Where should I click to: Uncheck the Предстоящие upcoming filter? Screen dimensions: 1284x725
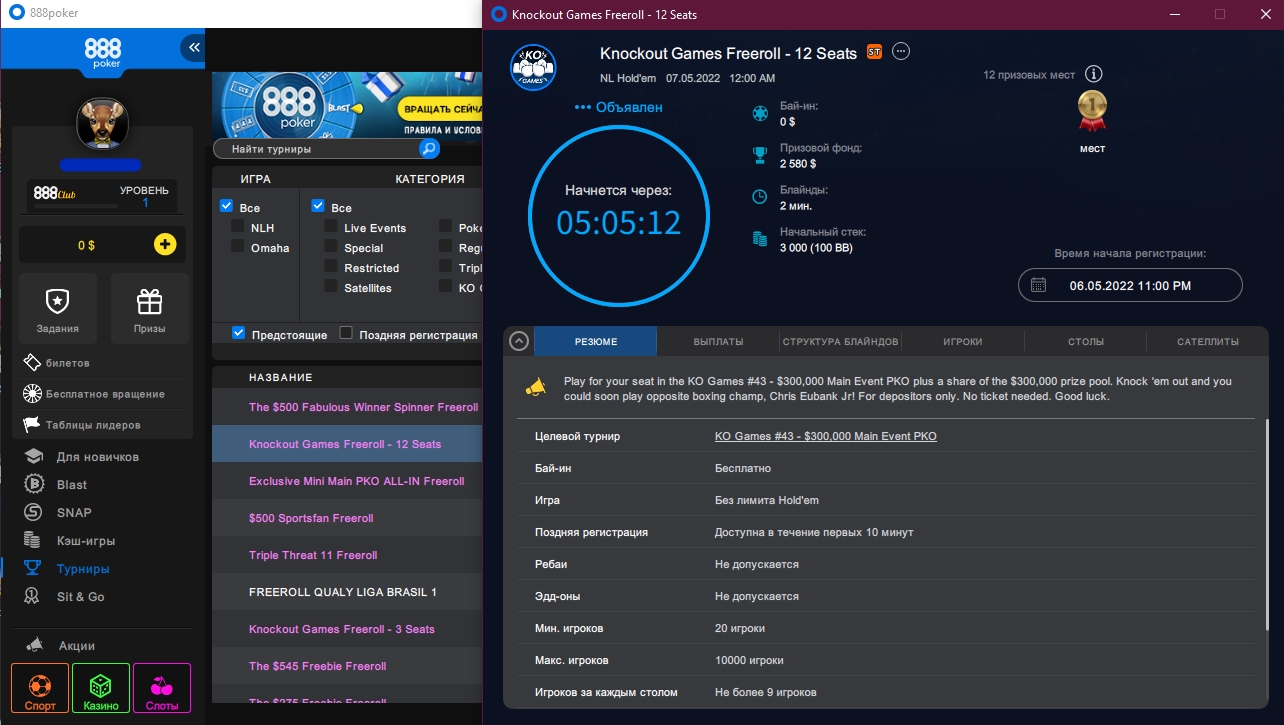tap(238, 333)
